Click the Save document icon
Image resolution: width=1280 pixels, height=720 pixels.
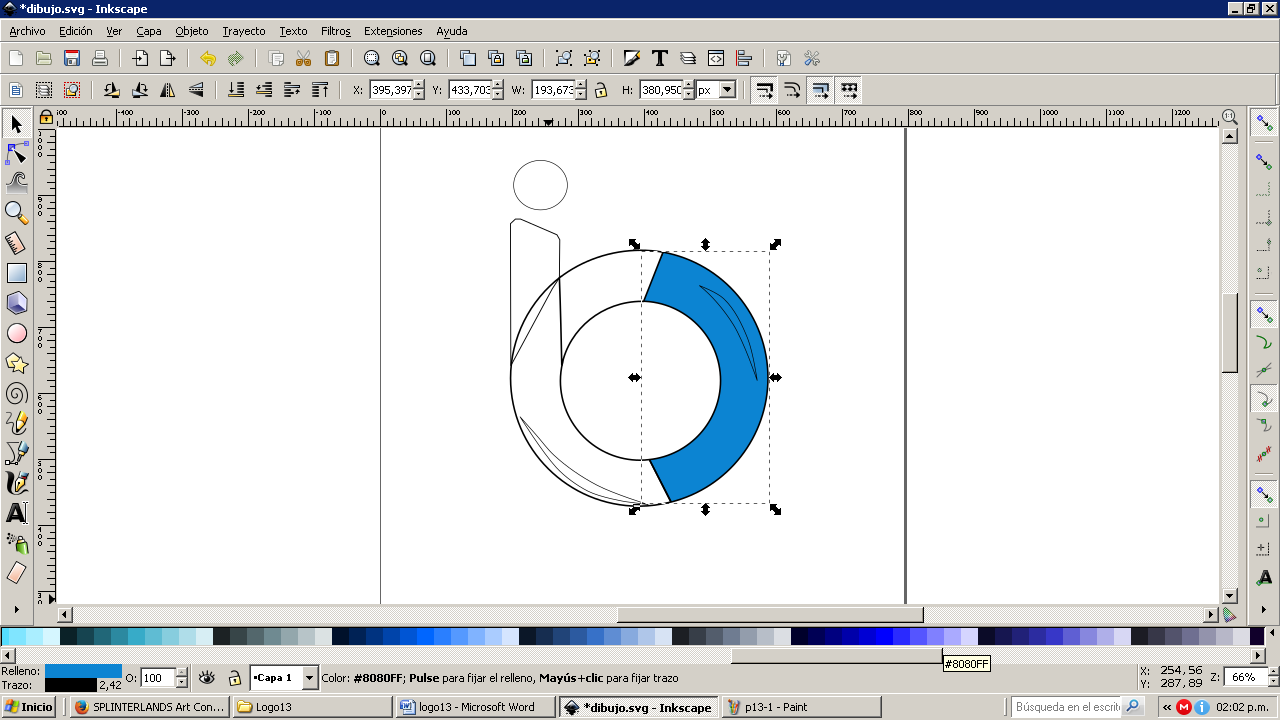[x=72, y=58]
